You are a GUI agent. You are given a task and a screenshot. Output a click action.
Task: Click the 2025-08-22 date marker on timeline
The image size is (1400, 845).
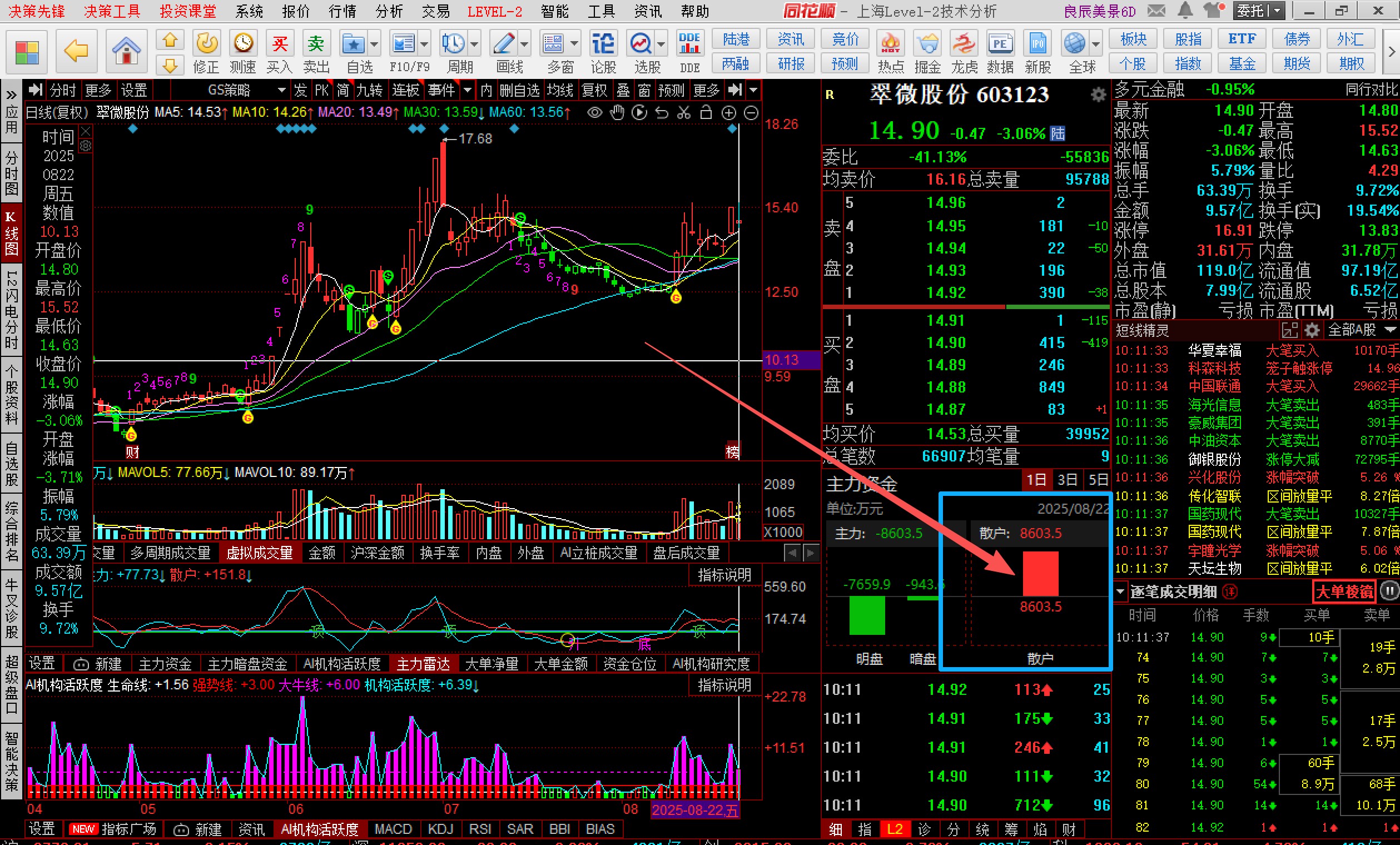[x=695, y=810]
